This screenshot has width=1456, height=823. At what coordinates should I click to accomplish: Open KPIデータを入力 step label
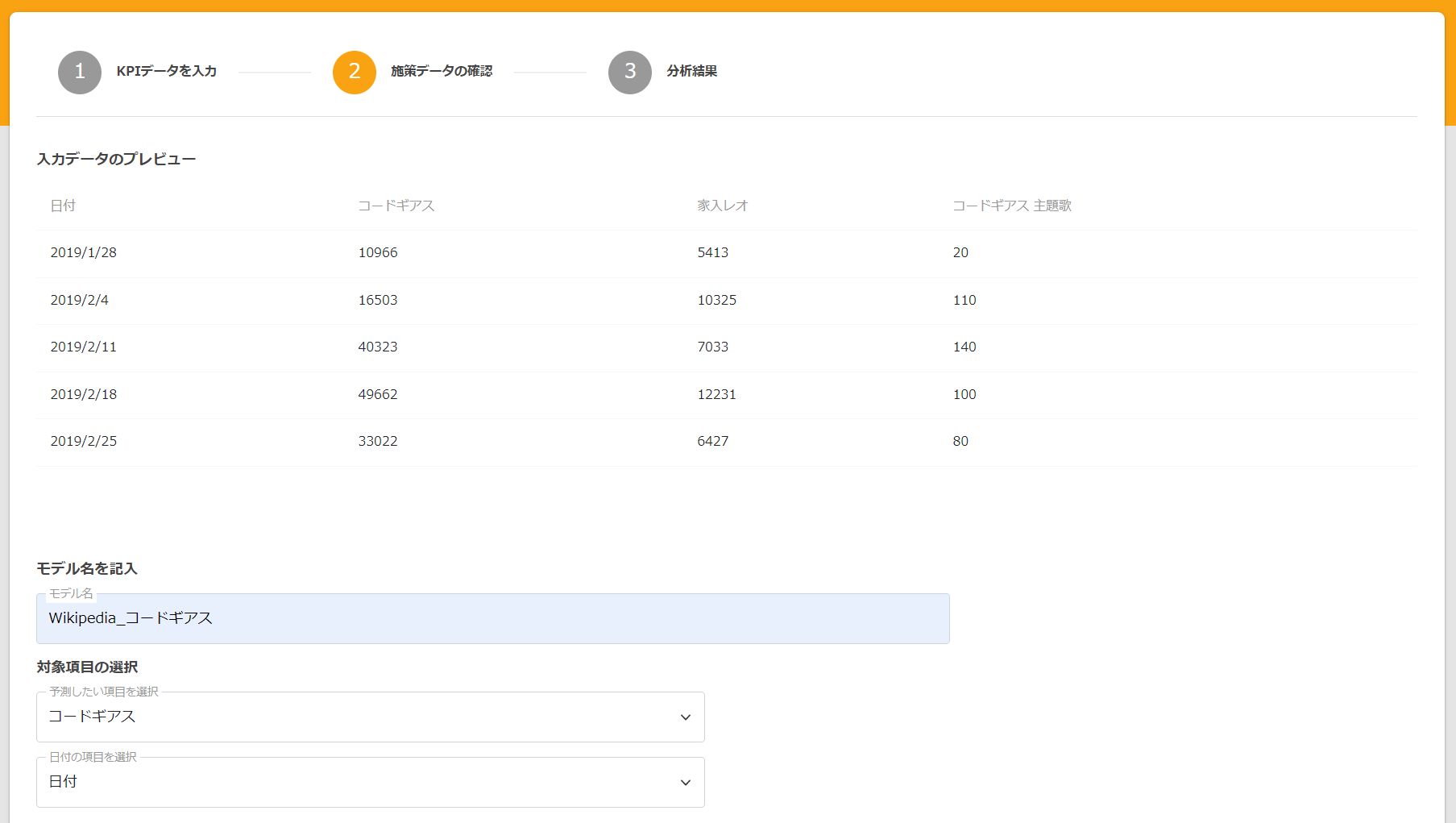click(167, 71)
